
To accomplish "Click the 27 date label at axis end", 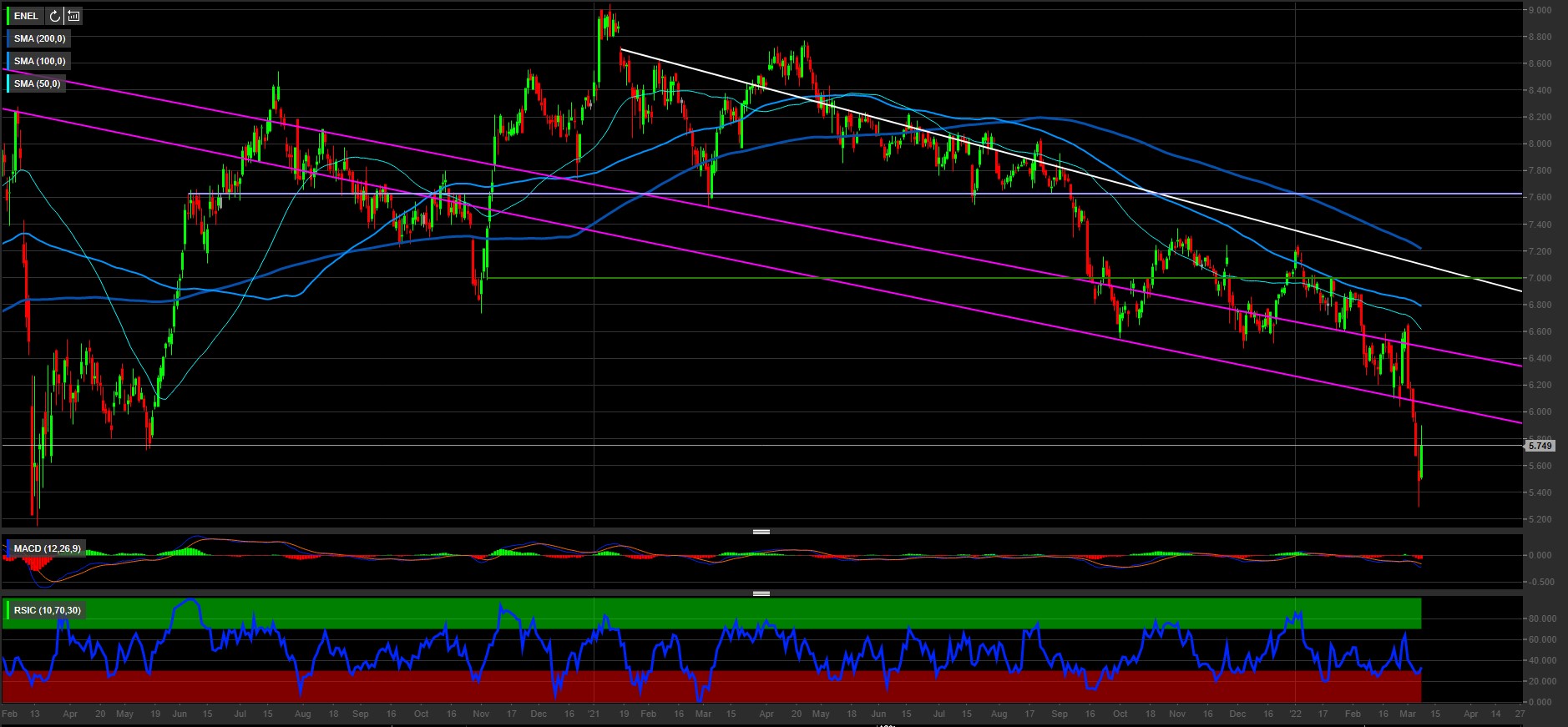I will pos(1520,714).
